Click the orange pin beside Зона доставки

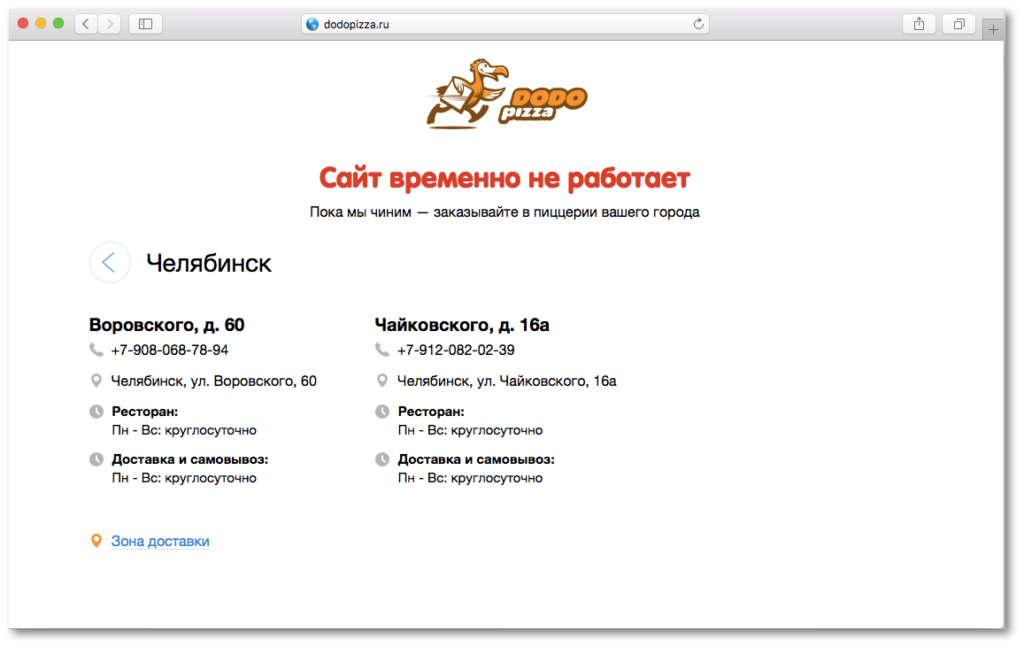(96, 541)
